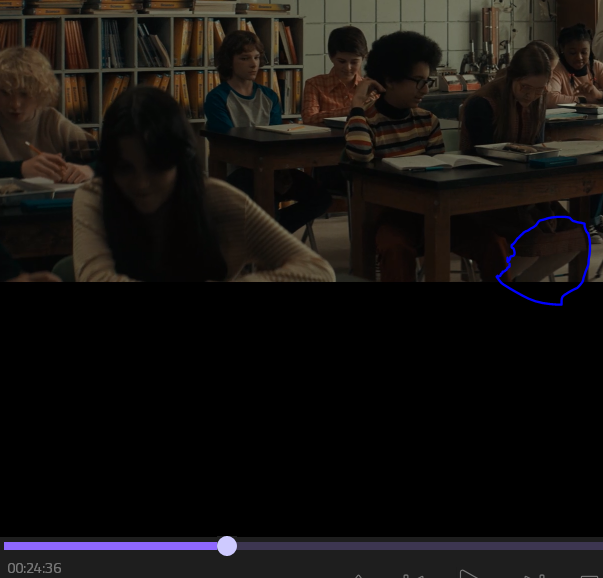This screenshot has height=578, width=603.
Task: Click the leftmost partially visible playback control icon
Action: point(358,575)
